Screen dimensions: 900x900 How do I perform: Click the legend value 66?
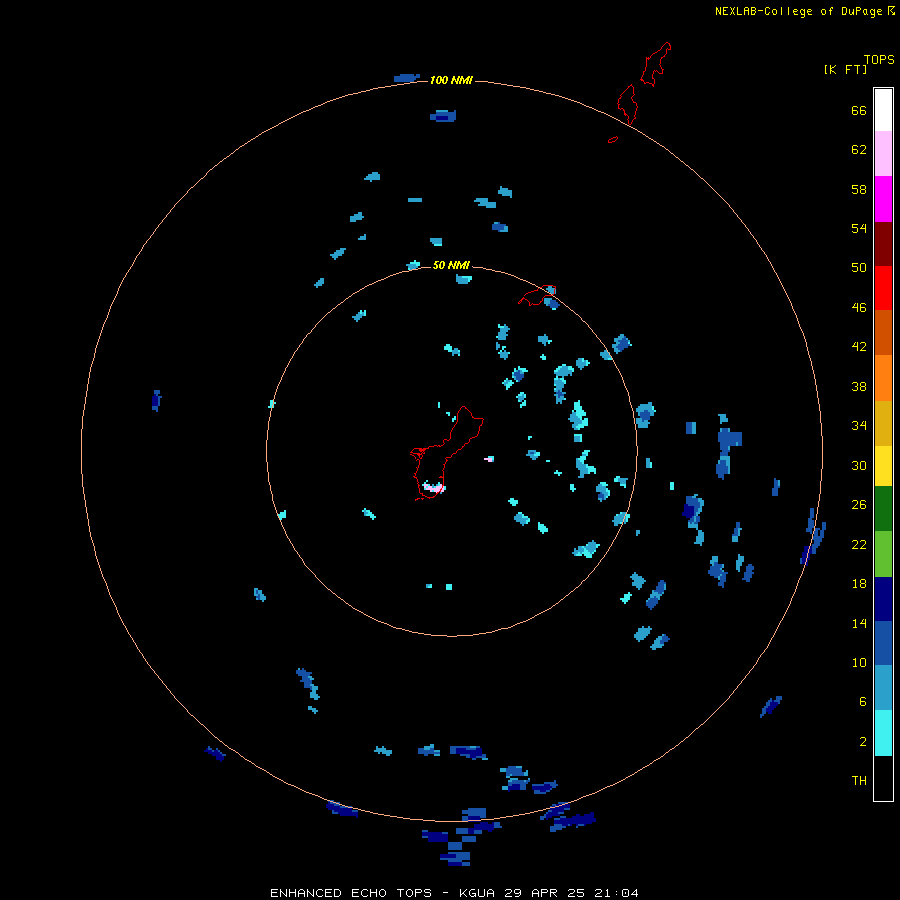click(859, 110)
